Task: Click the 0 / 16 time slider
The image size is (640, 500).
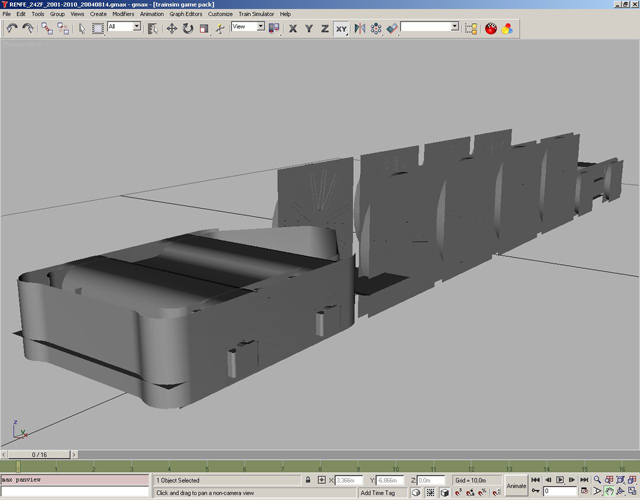Action: (39, 454)
